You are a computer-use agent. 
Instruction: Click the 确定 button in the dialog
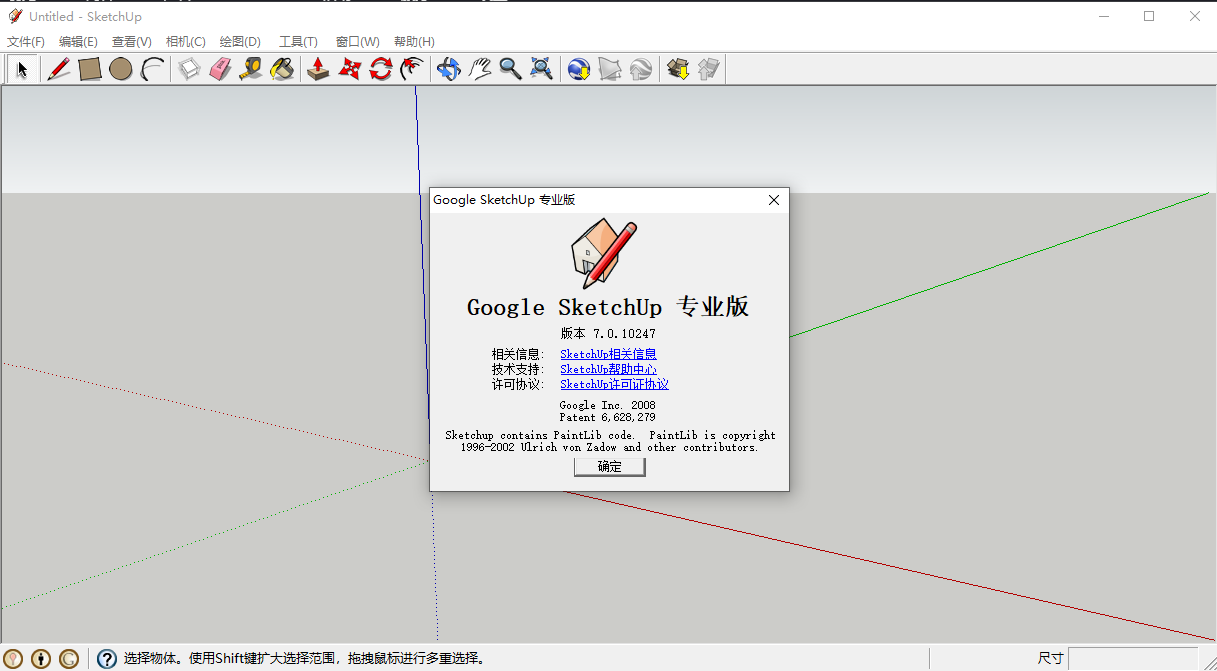tap(609, 467)
